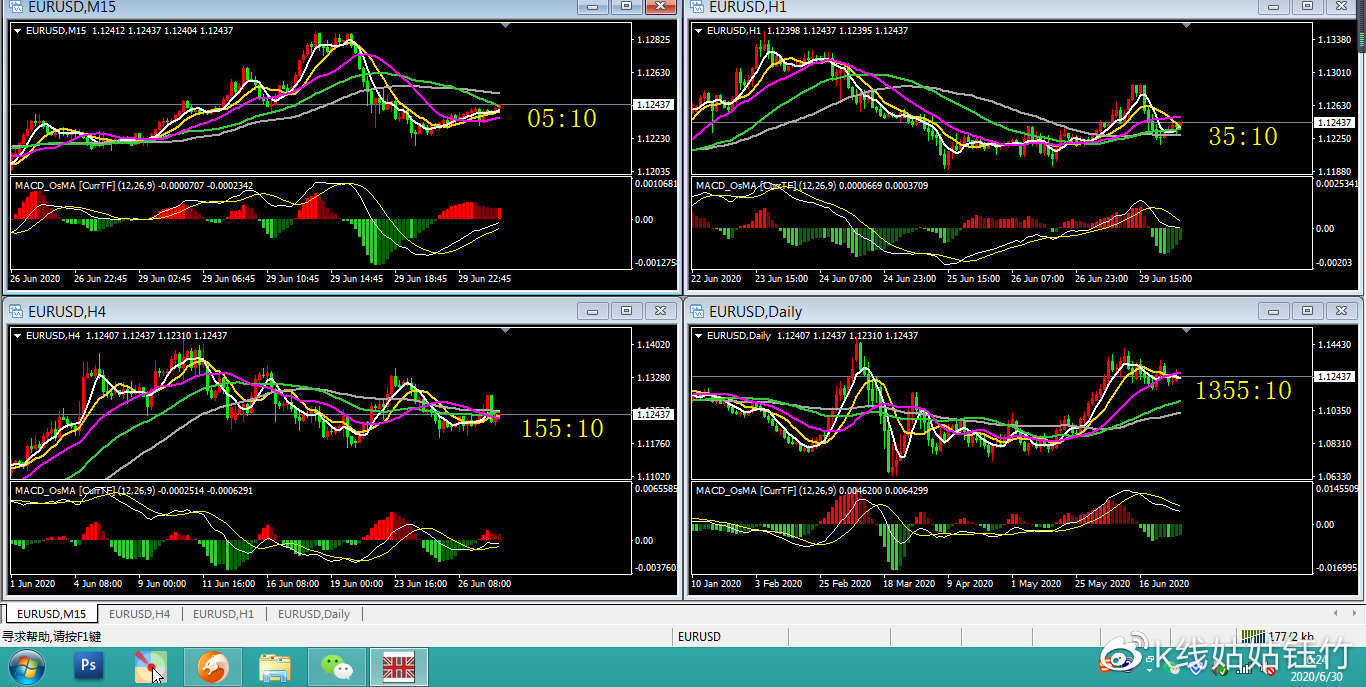This screenshot has width=1366, height=687.
Task: Click the EURUSD,M15 window title chart icon
Action: pos(15,6)
